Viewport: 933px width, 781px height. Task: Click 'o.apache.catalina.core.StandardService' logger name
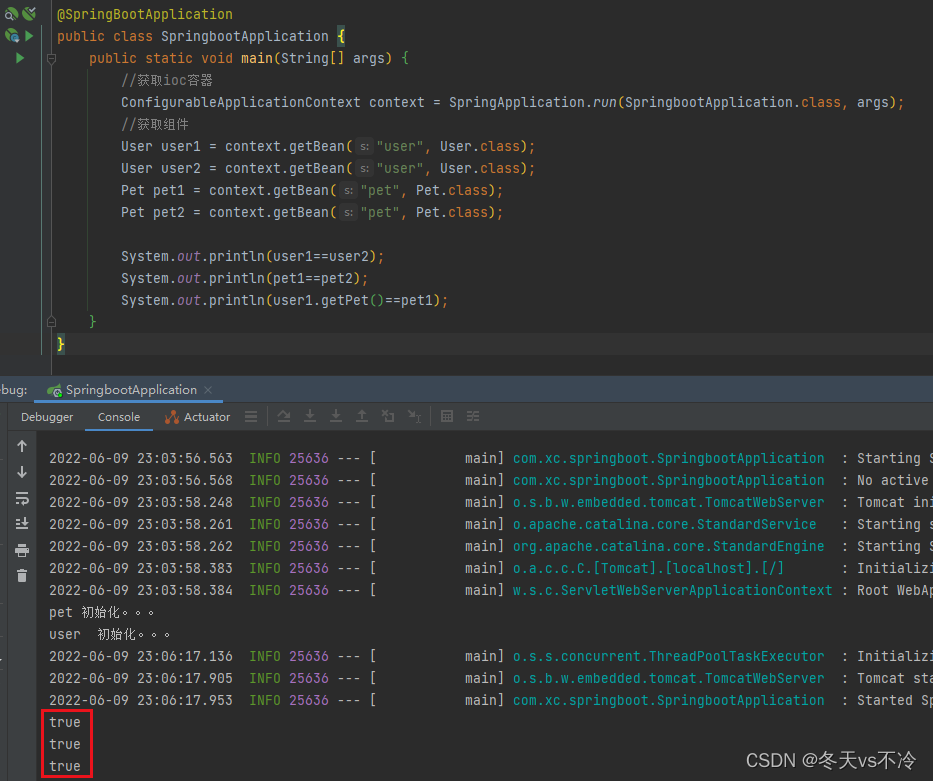[x=665, y=525]
